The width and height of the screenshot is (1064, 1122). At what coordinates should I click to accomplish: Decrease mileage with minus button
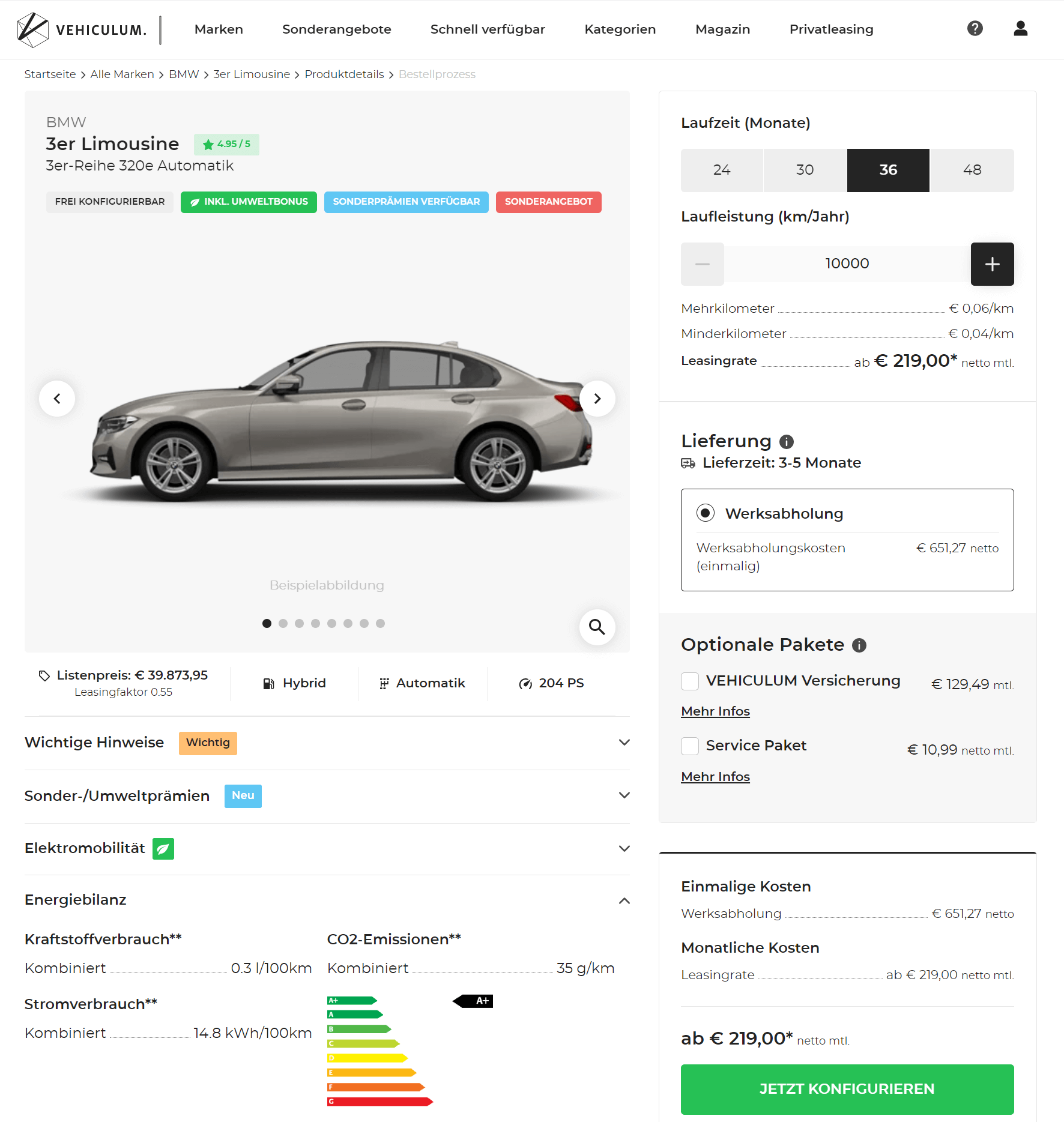(x=703, y=264)
